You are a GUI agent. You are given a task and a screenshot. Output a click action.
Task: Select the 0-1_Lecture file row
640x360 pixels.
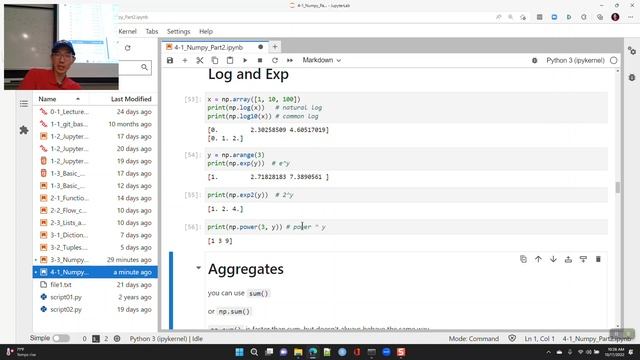(95, 112)
